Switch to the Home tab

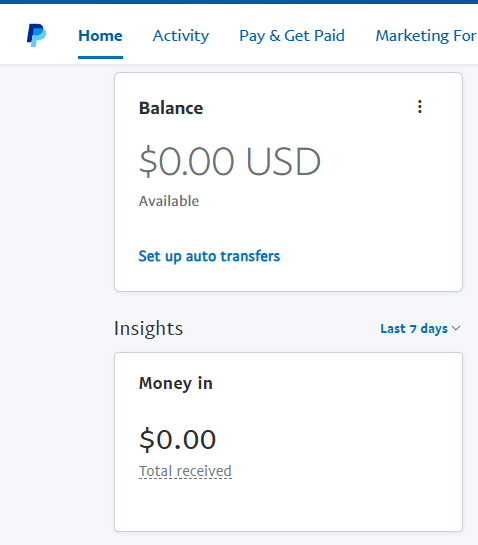[x=100, y=36]
